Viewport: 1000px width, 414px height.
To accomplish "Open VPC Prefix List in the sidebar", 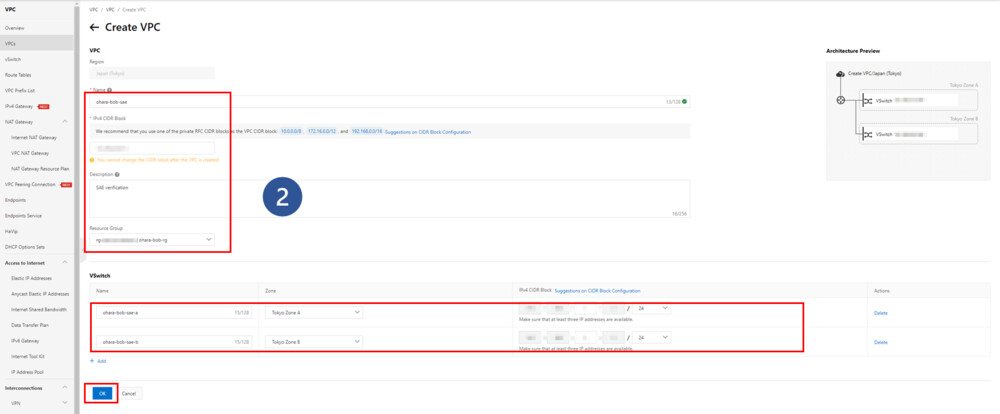I will [x=20, y=91].
